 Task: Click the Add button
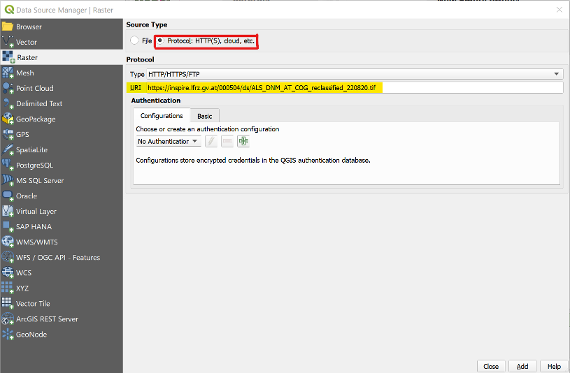click(x=523, y=366)
